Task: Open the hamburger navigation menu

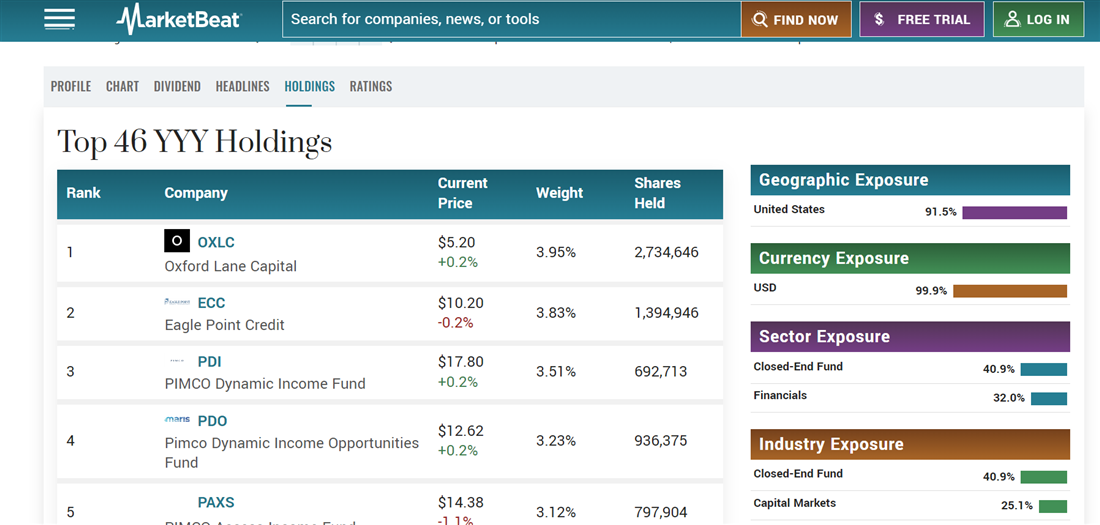Action: [60, 19]
